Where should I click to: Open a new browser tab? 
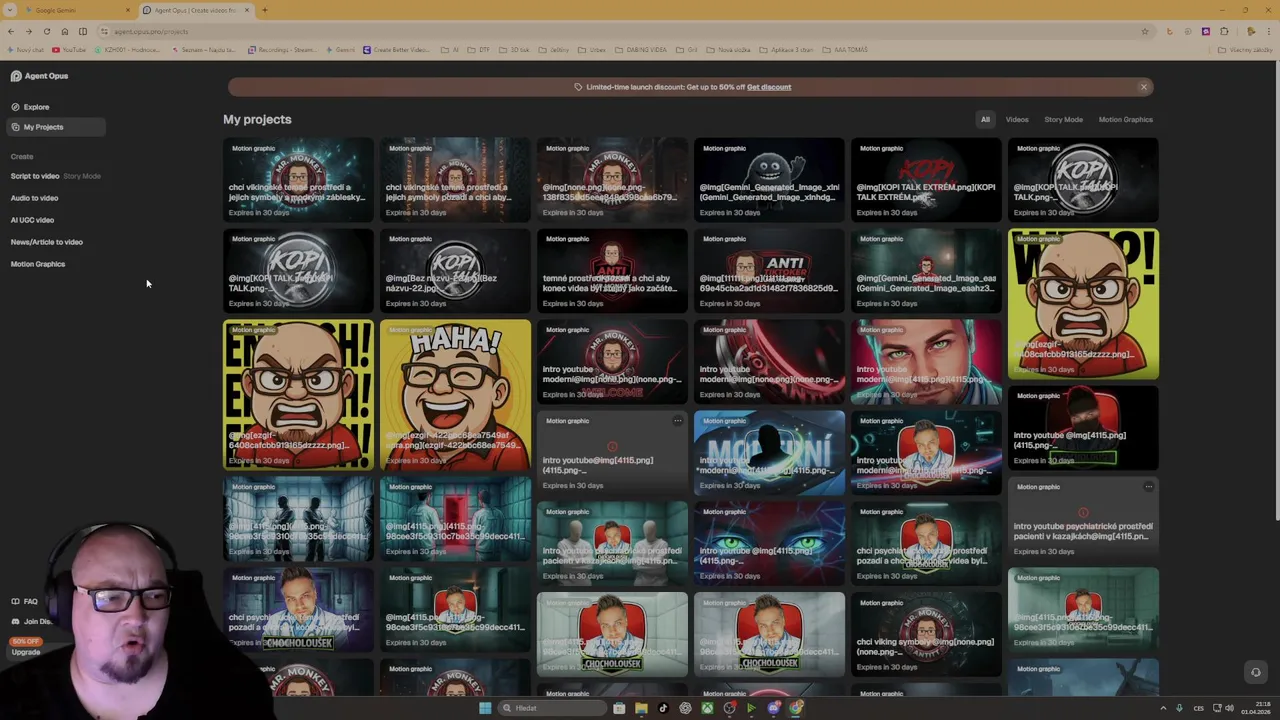[264, 10]
